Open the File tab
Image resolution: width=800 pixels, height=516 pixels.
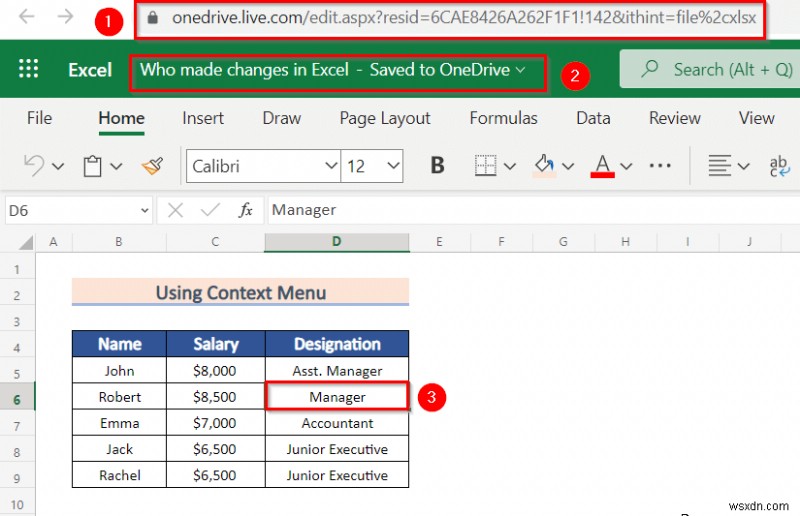click(x=39, y=118)
